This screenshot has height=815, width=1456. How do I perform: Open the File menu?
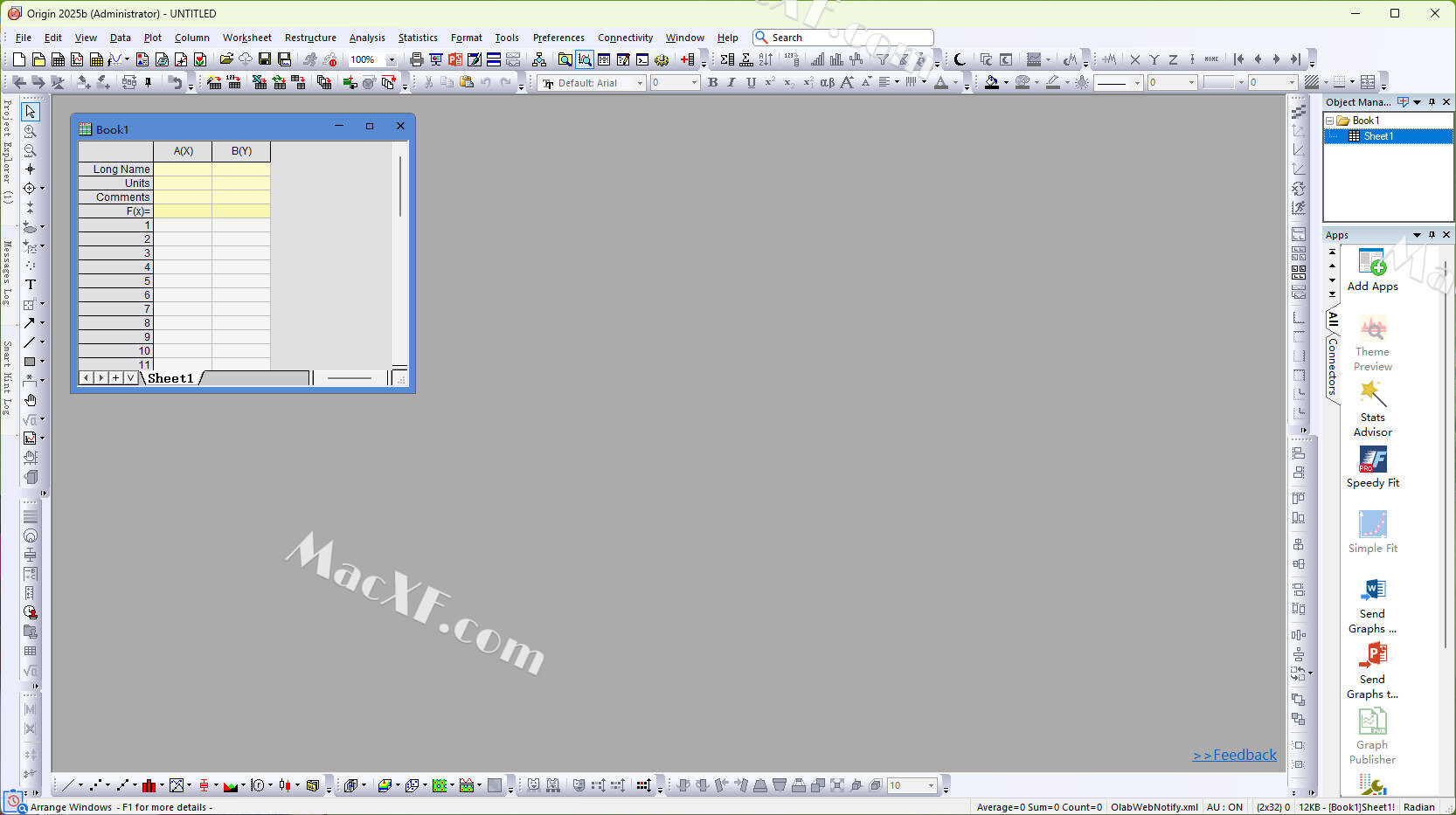[x=24, y=38]
